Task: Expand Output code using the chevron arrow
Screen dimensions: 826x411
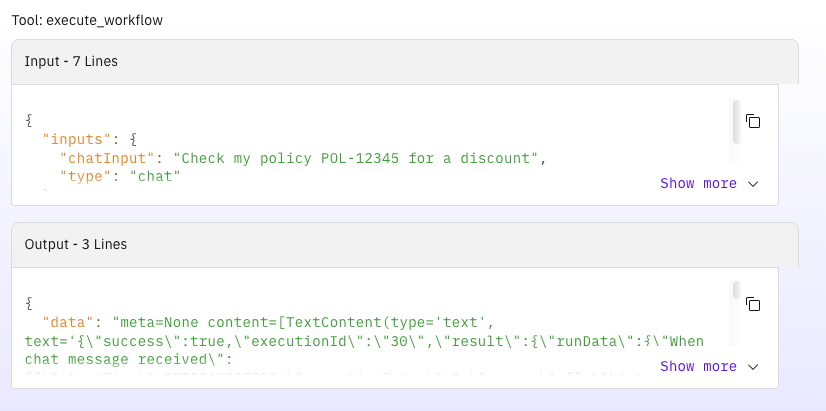Action: point(753,367)
